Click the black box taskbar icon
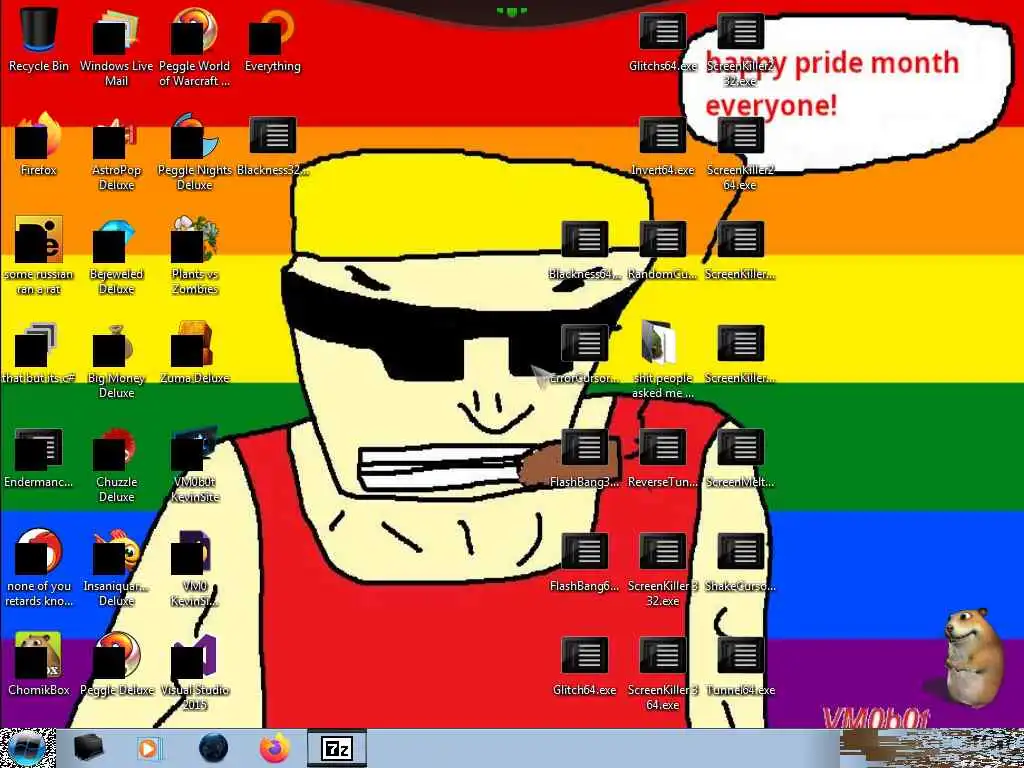 click(88, 748)
